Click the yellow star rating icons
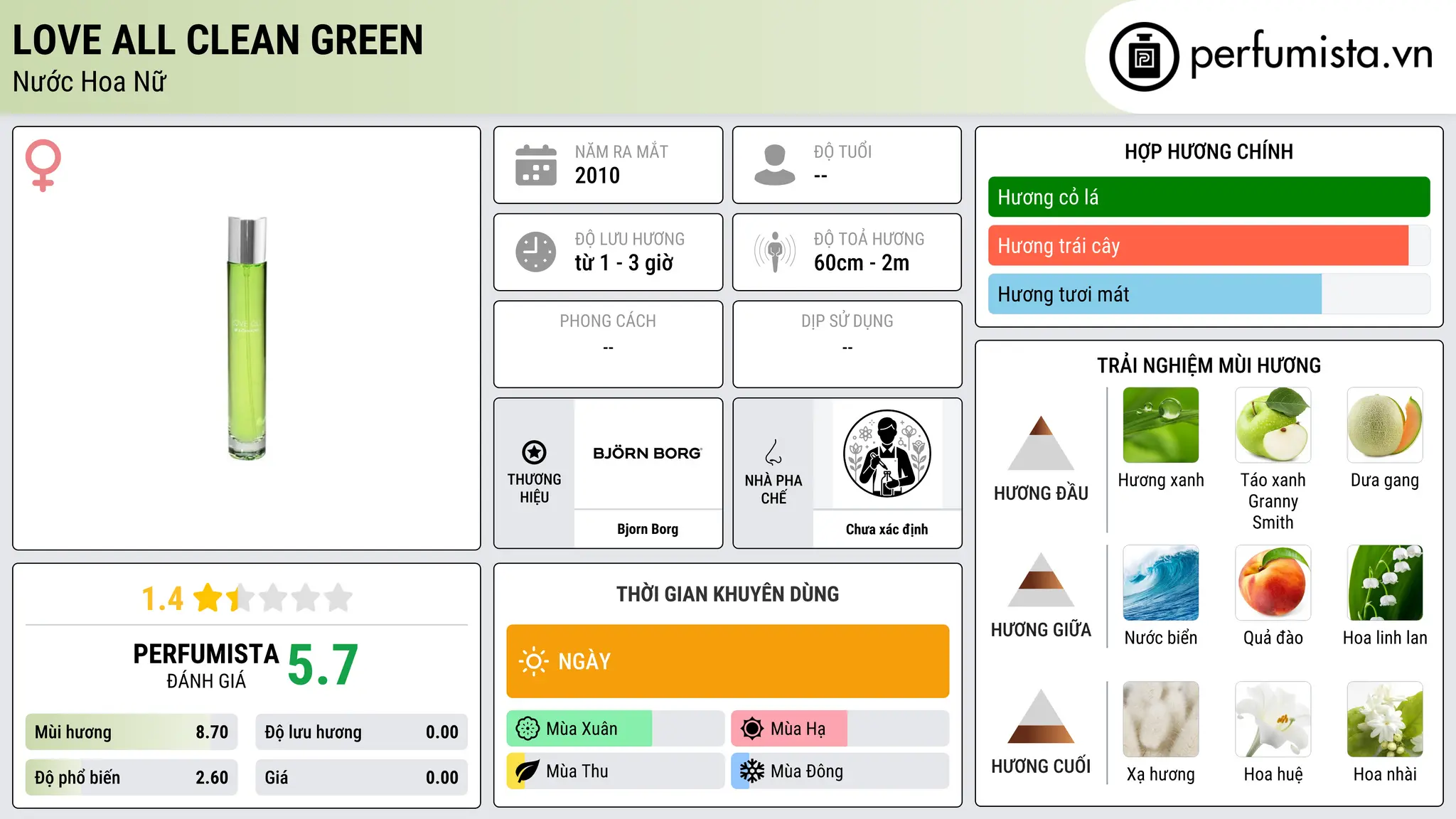The width and height of the screenshot is (1456, 819). pos(273,598)
